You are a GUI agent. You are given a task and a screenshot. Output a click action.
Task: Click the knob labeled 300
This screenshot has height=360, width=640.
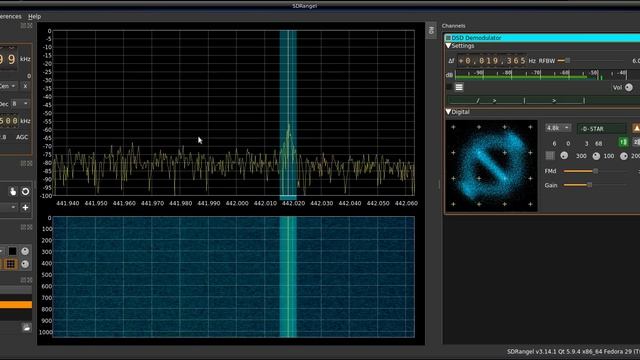click(564, 156)
